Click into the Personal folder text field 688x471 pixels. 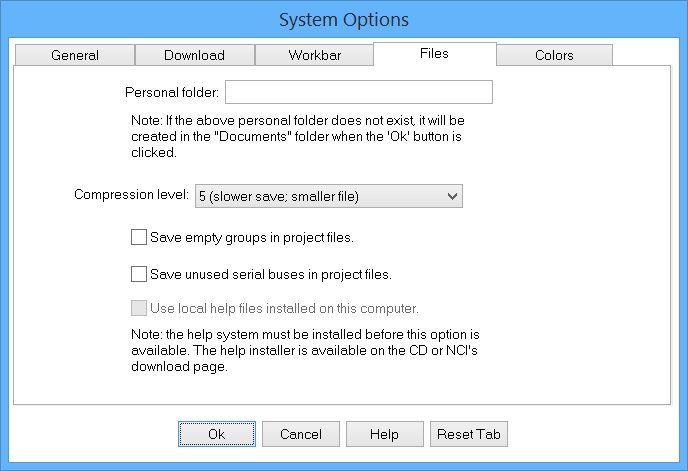[359, 92]
